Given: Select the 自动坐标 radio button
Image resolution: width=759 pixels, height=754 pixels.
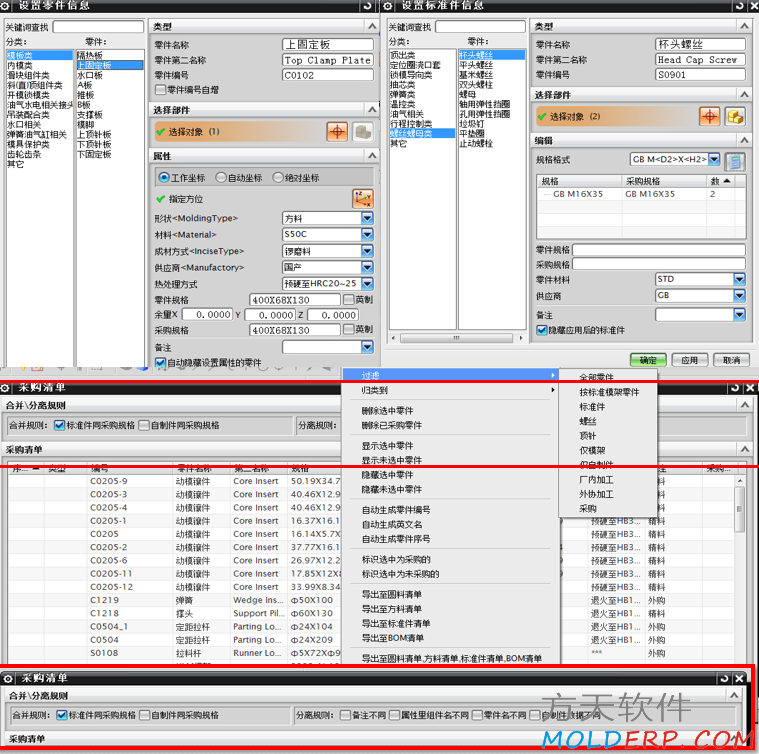Looking at the screenshot, I should click(x=221, y=177).
